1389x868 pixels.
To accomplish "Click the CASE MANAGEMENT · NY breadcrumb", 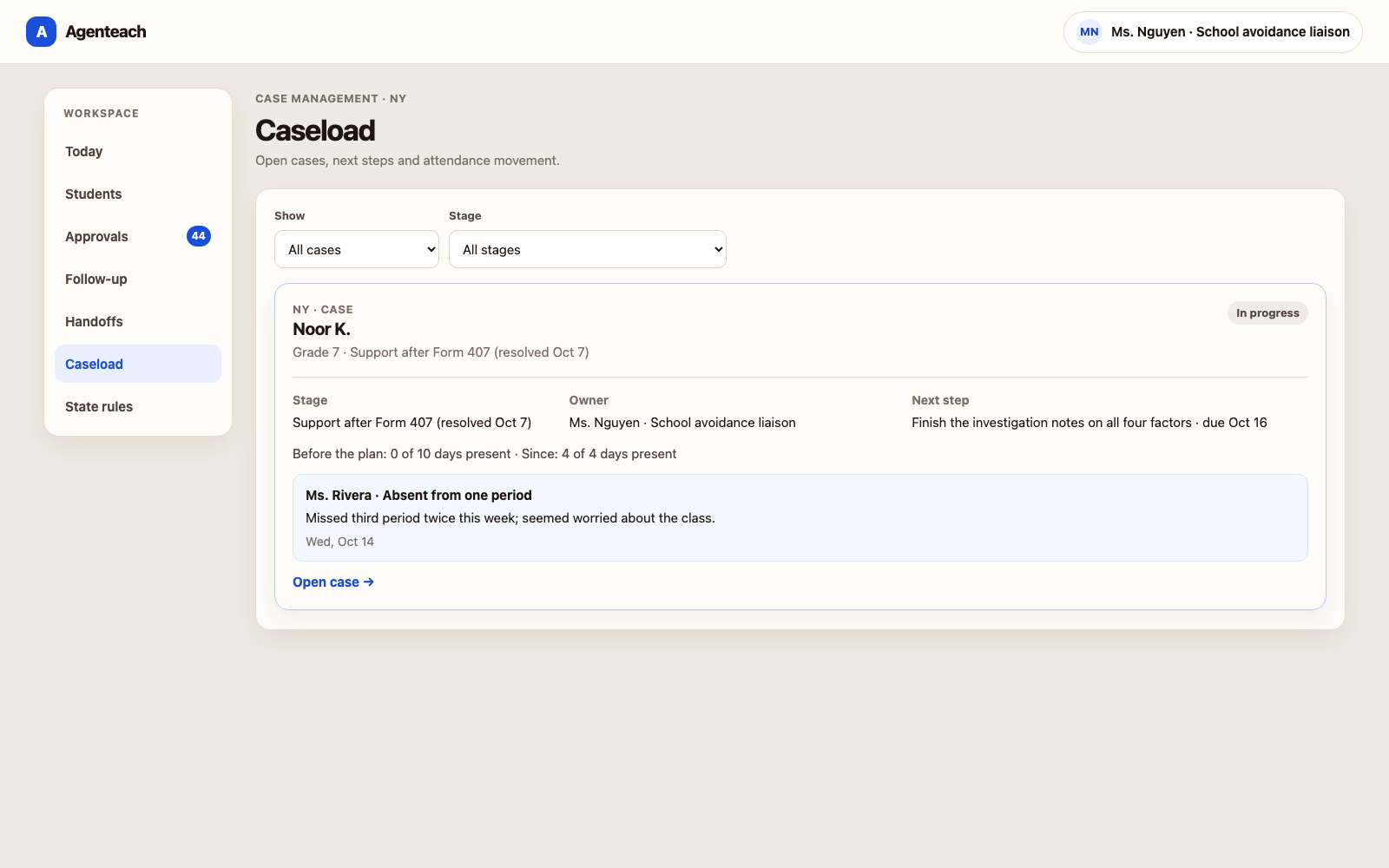I will click(331, 99).
